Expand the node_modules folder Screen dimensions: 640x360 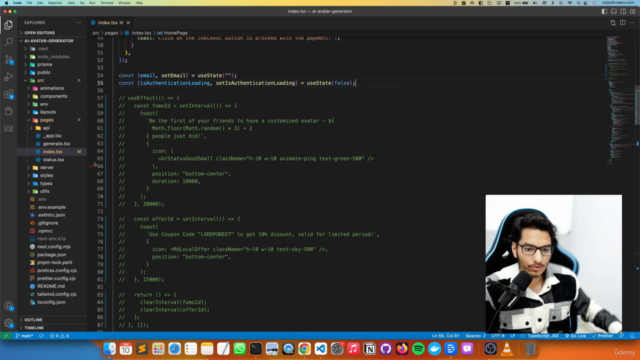point(53,57)
